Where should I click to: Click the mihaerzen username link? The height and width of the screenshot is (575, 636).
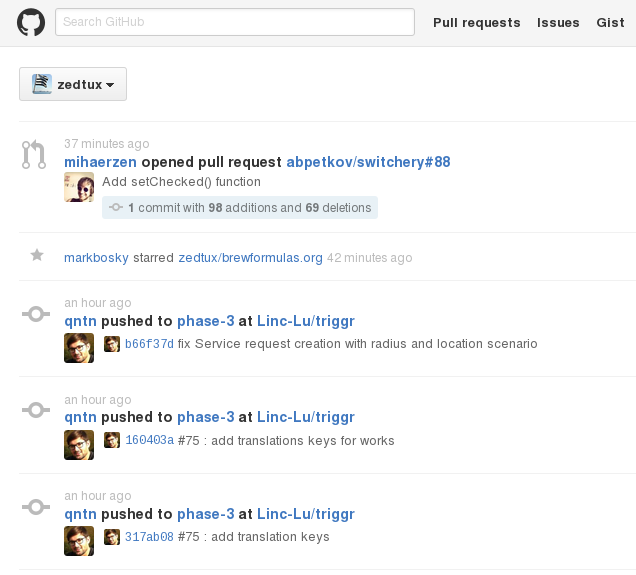100,162
